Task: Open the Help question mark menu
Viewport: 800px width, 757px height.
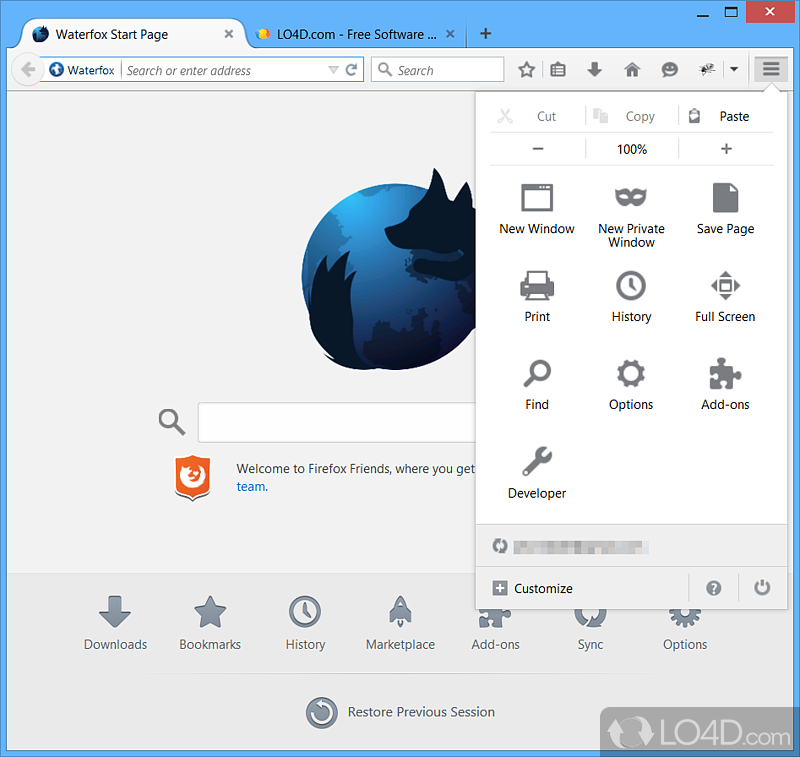Action: [x=713, y=588]
